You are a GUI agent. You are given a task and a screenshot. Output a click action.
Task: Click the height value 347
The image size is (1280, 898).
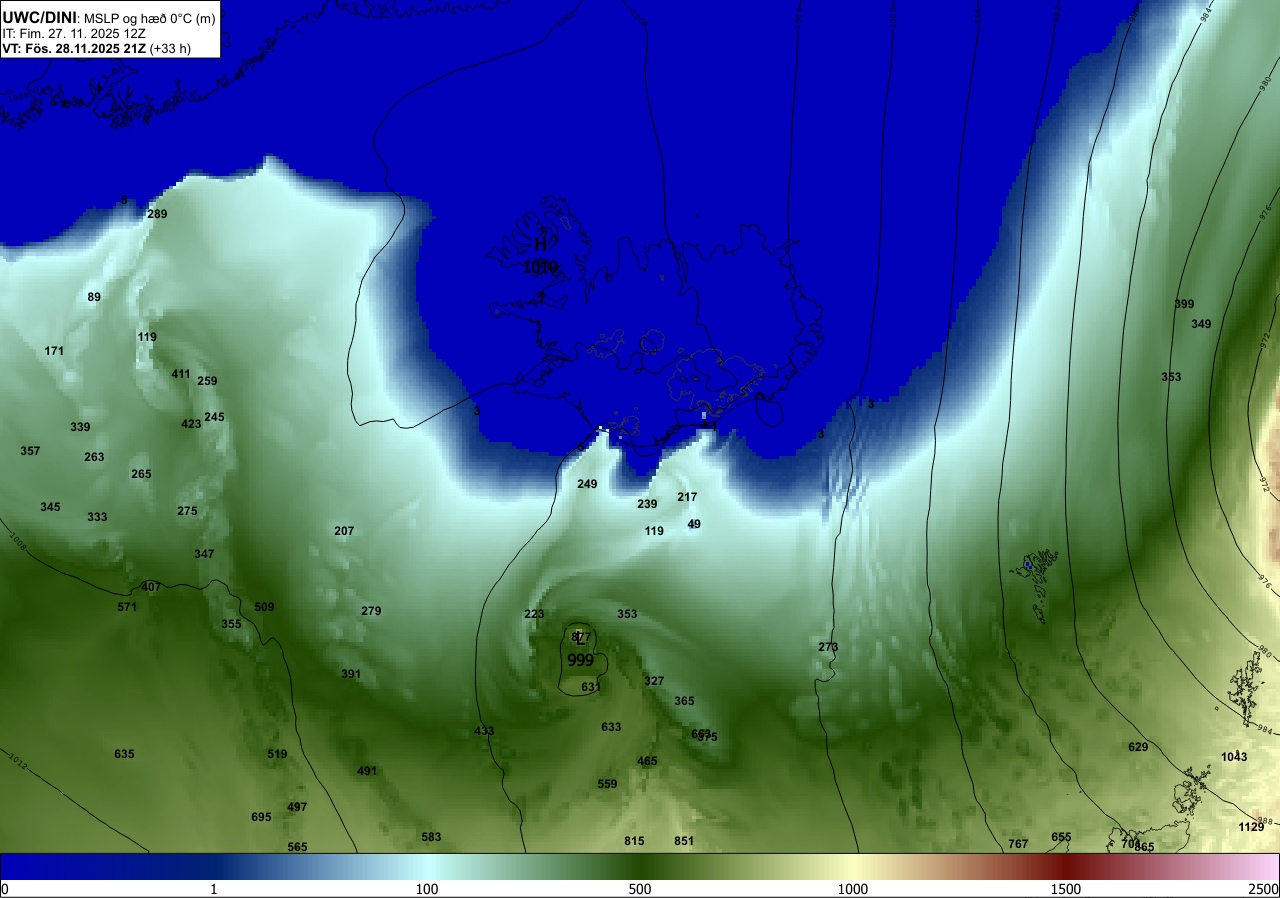click(204, 554)
